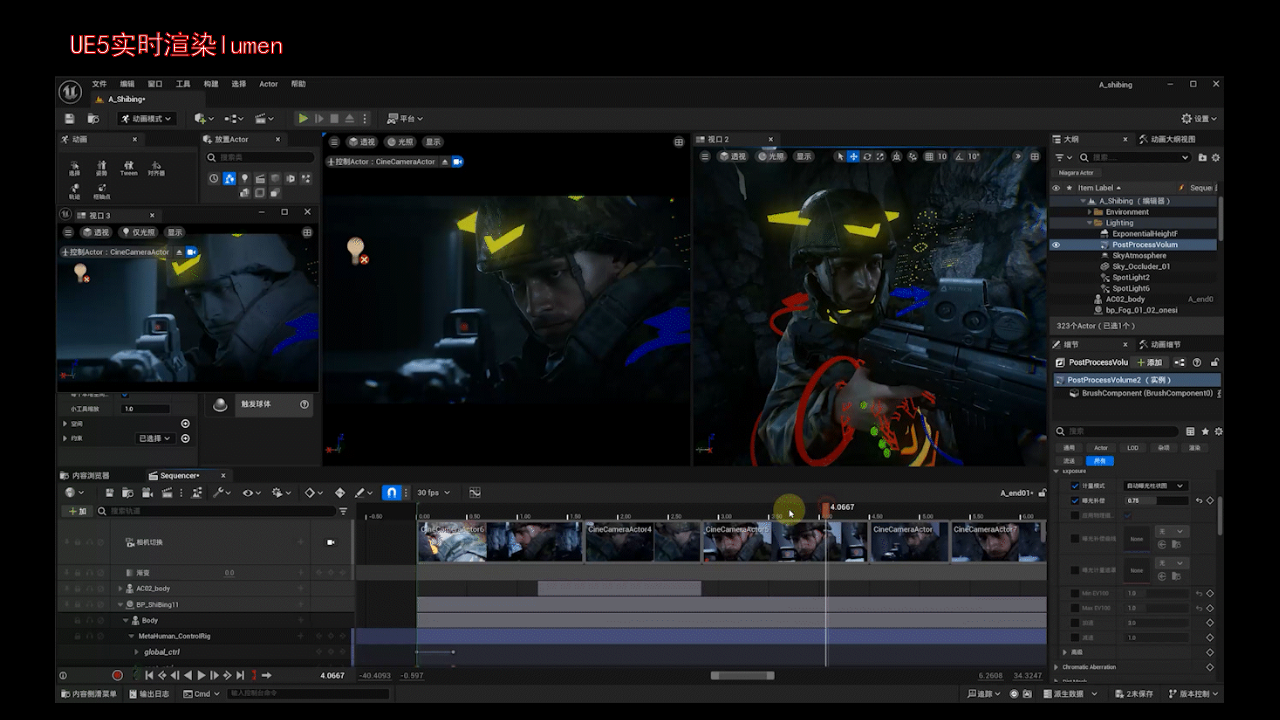Screen dimensions: 1280x720
Task: Click the red record button in Sequencer
Action: coord(117,675)
